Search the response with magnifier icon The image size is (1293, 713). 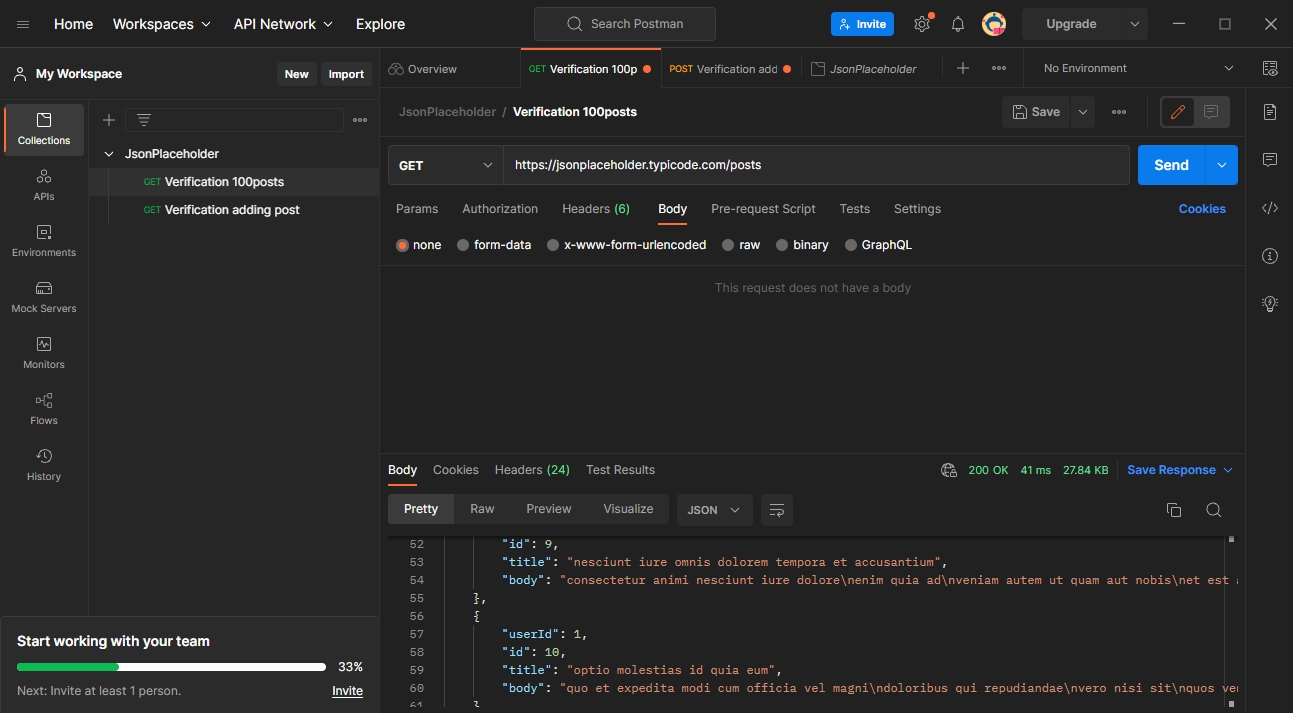(x=1213, y=510)
